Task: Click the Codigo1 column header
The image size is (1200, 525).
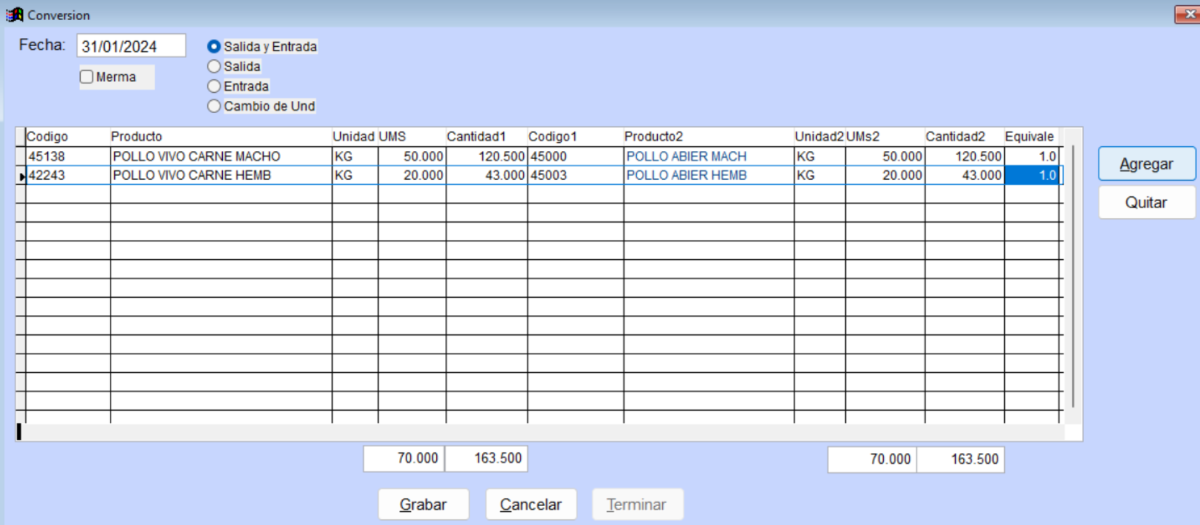Action: [575, 136]
